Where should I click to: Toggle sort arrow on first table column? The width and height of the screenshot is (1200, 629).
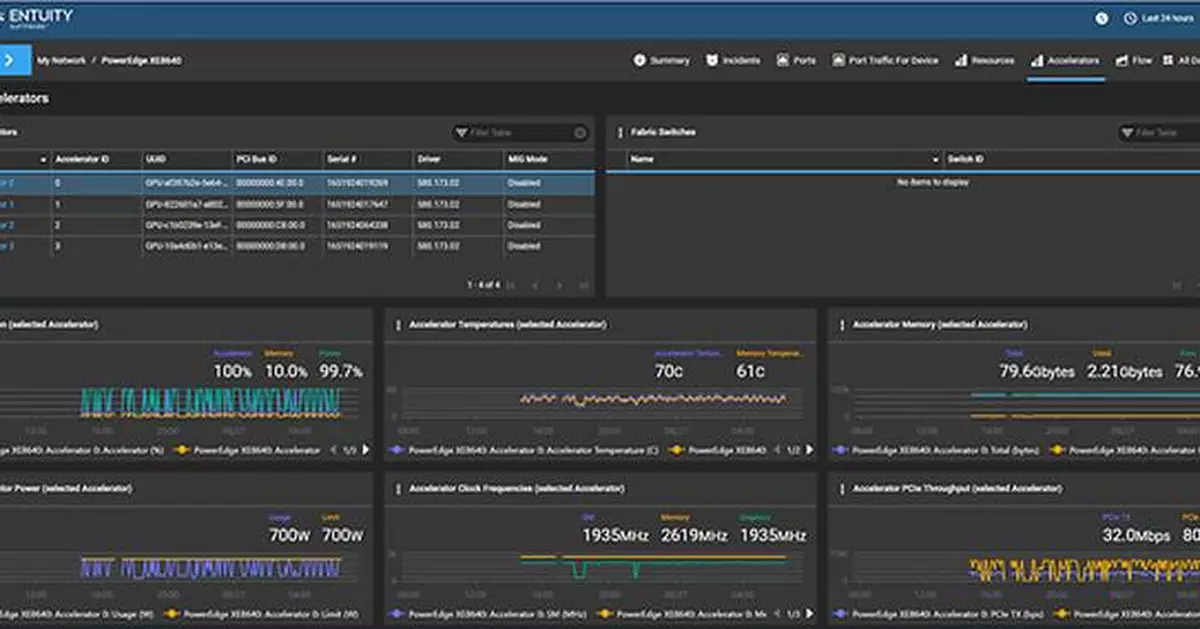[x=43, y=160]
